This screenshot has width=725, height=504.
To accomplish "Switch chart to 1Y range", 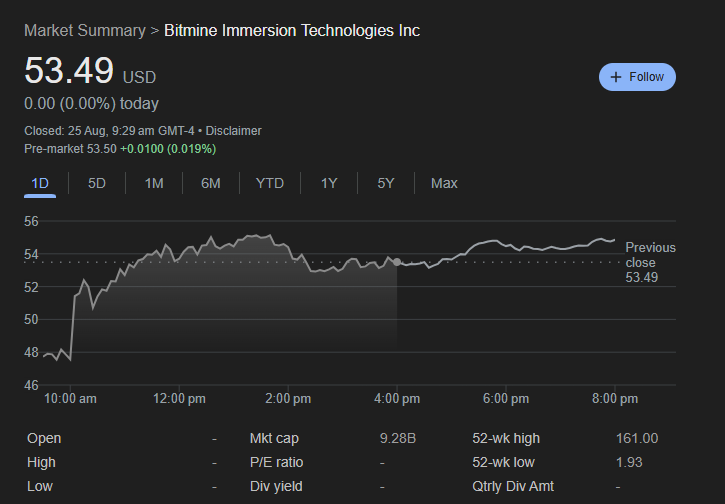I will [329, 183].
